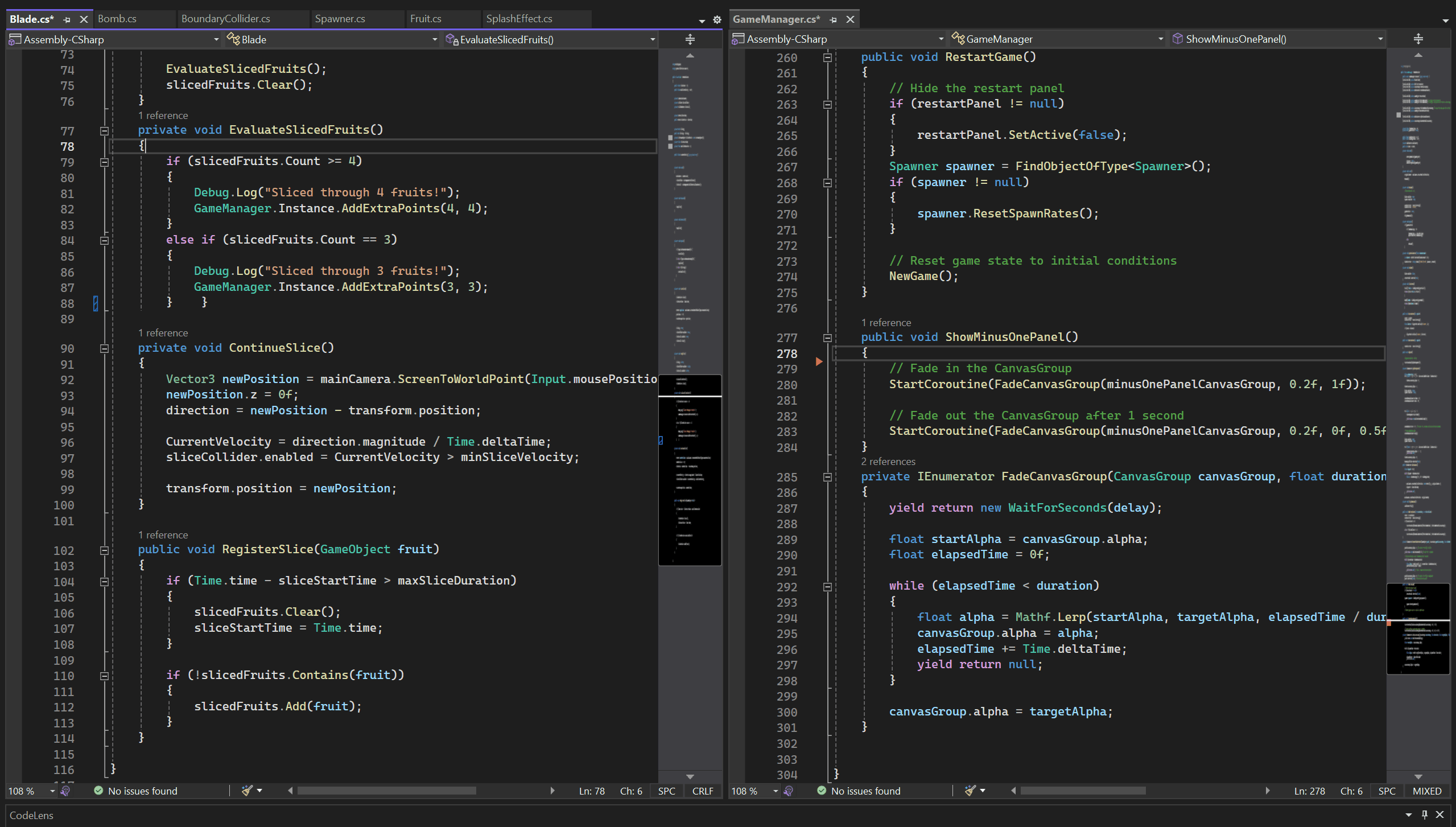1456x827 pixels.
Task: Click left pane horizontal scrollbar thumb
Action: pos(386,791)
